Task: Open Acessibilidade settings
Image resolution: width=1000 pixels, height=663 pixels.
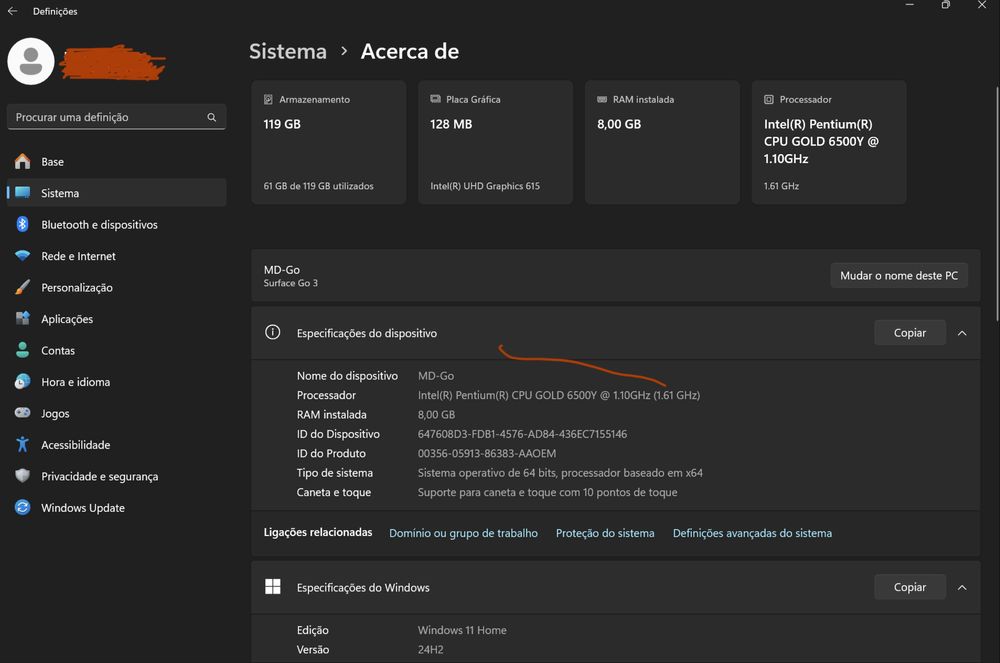Action: (117, 444)
